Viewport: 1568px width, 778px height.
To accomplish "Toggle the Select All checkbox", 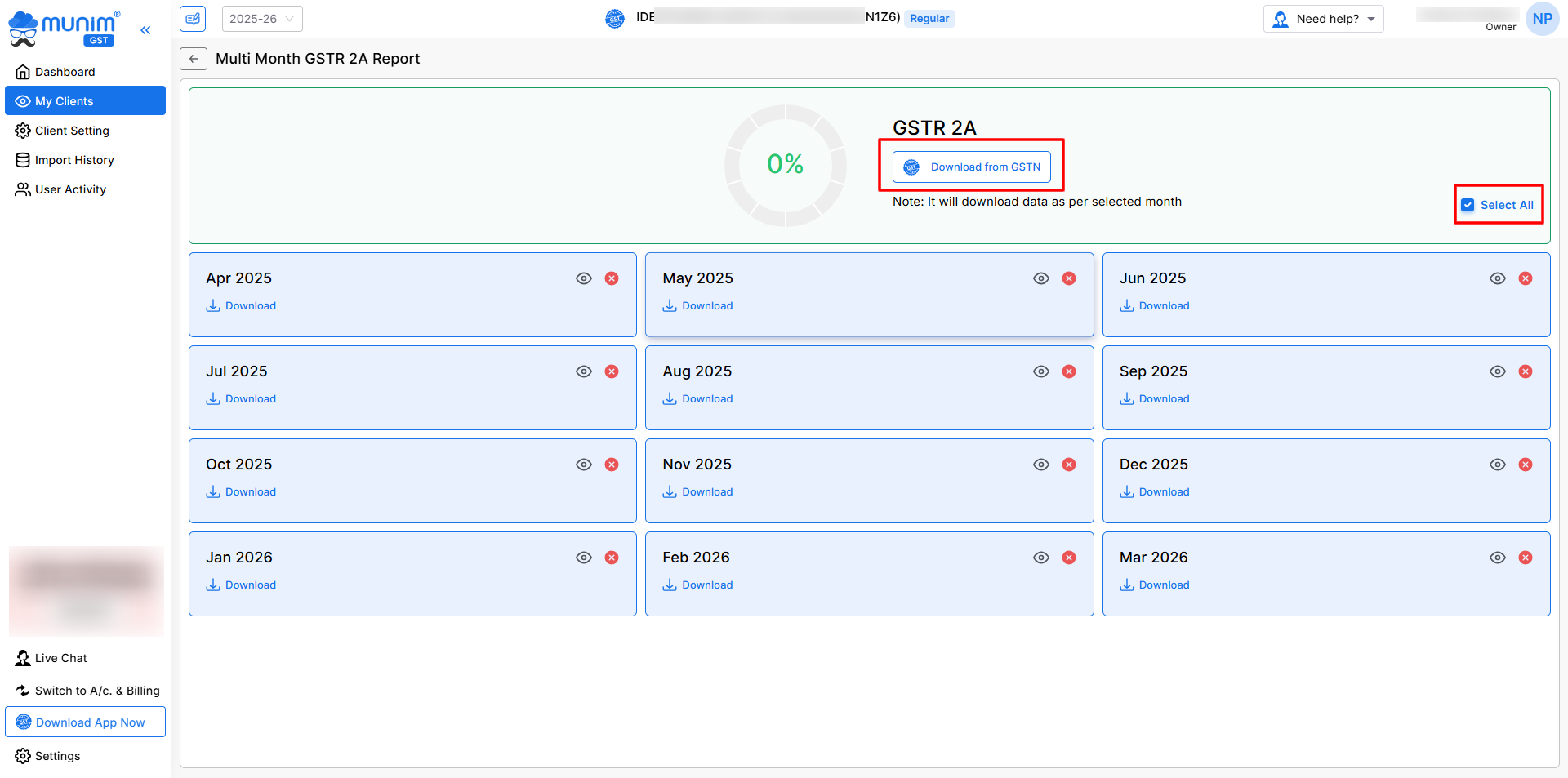I will 1468,205.
